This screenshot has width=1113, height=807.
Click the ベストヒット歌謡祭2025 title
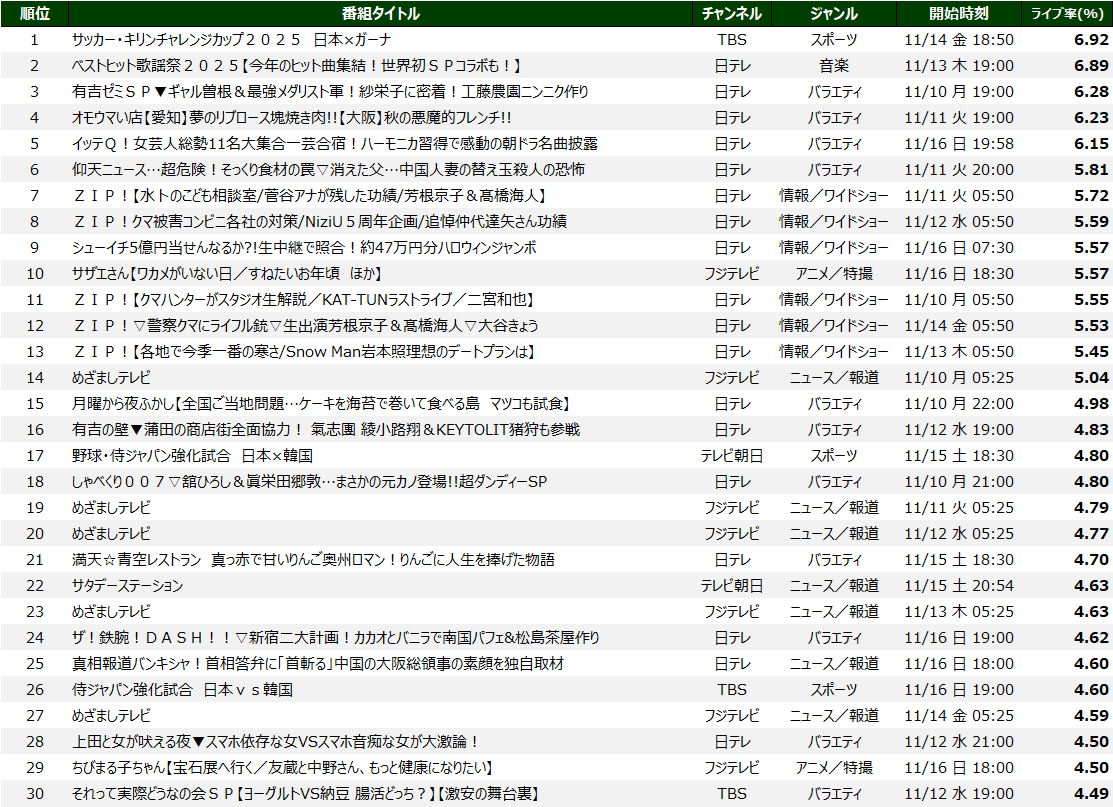(x=297, y=65)
